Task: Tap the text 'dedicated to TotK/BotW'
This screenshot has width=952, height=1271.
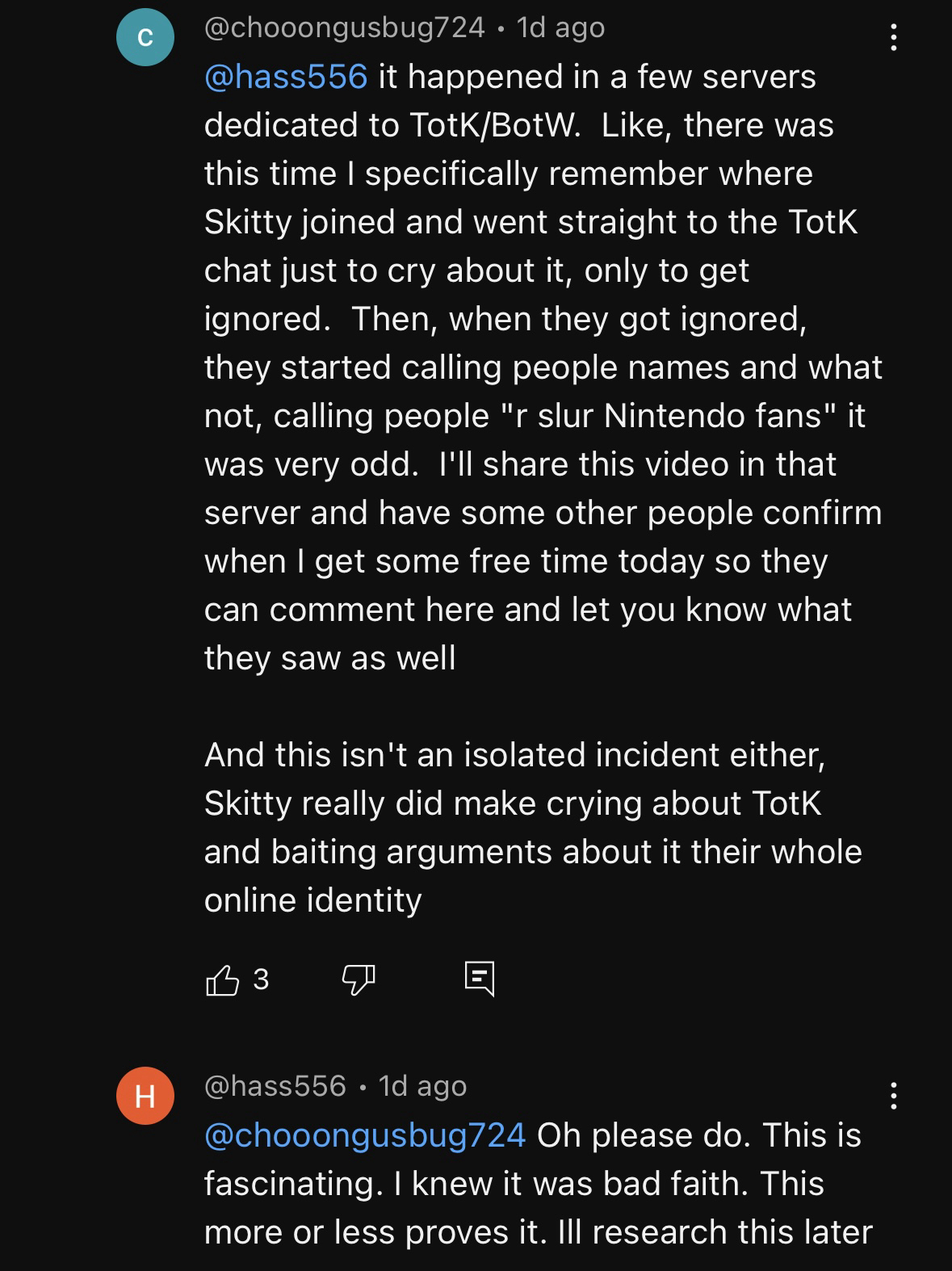Action: coord(392,125)
